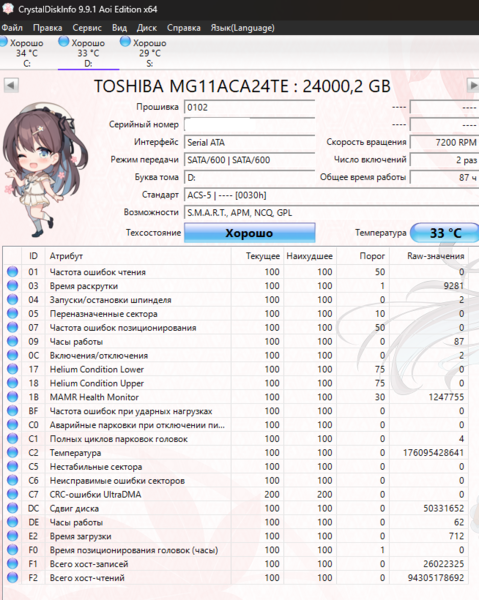Click status orb for ID BF shock error row
Screen dimensions: 479x600
(x=13, y=411)
